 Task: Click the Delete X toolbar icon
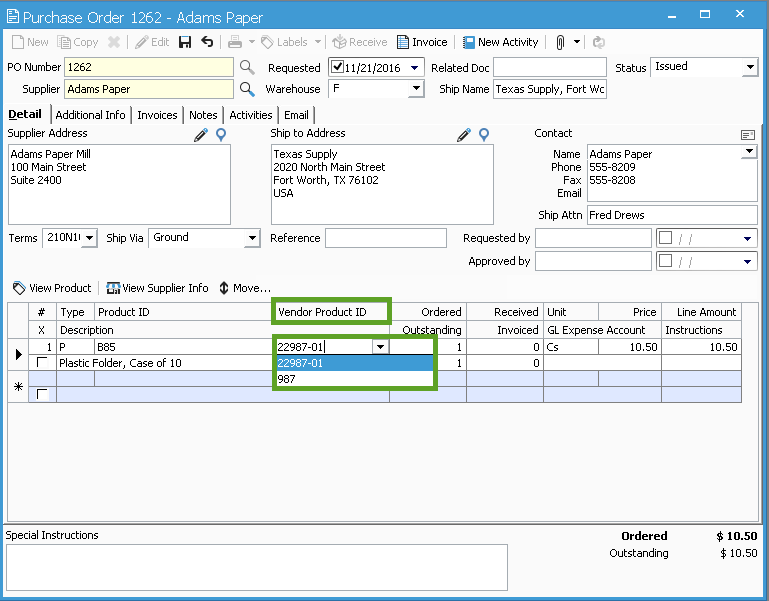114,42
